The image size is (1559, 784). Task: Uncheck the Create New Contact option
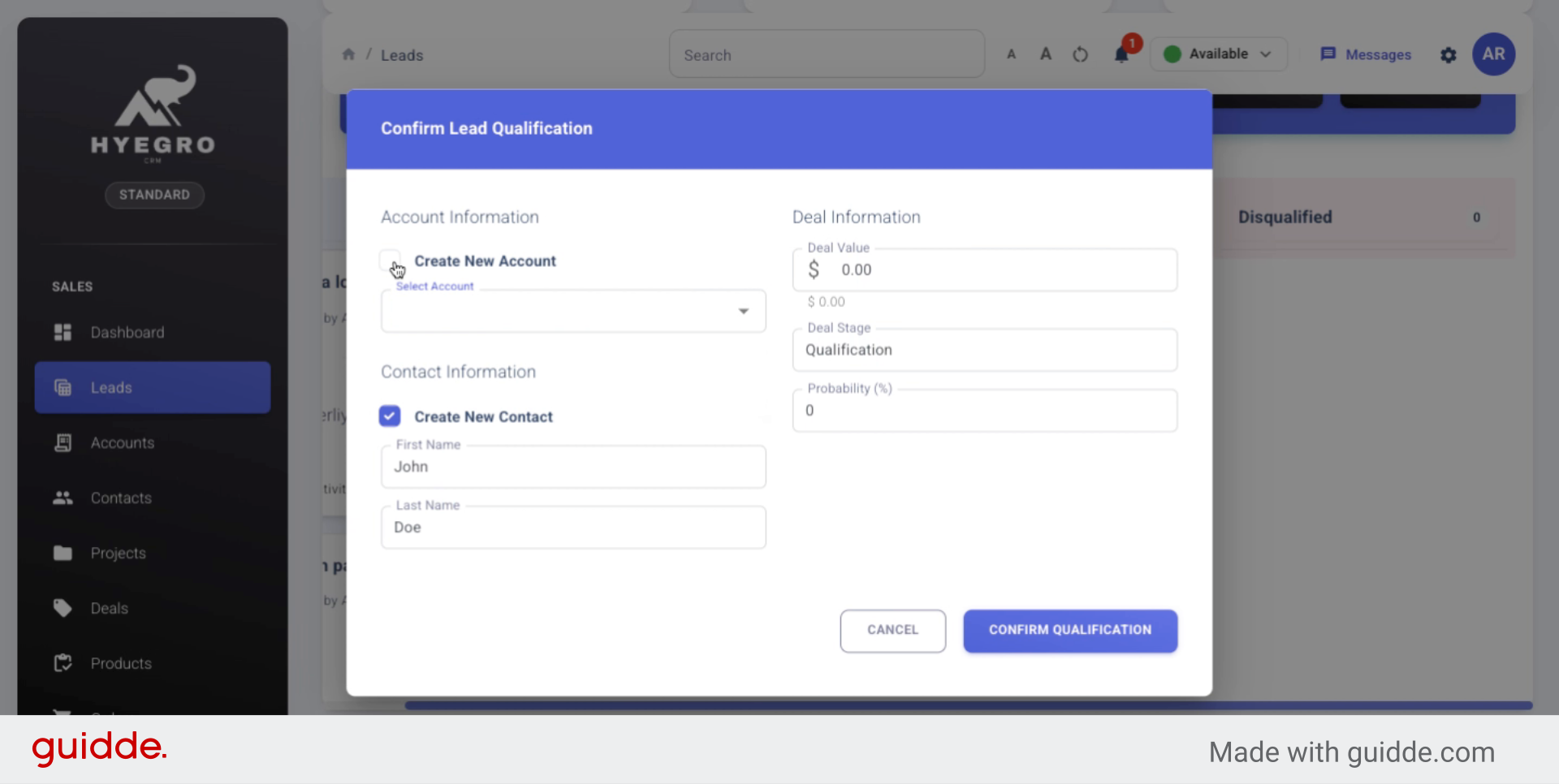[x=390, y=416]
